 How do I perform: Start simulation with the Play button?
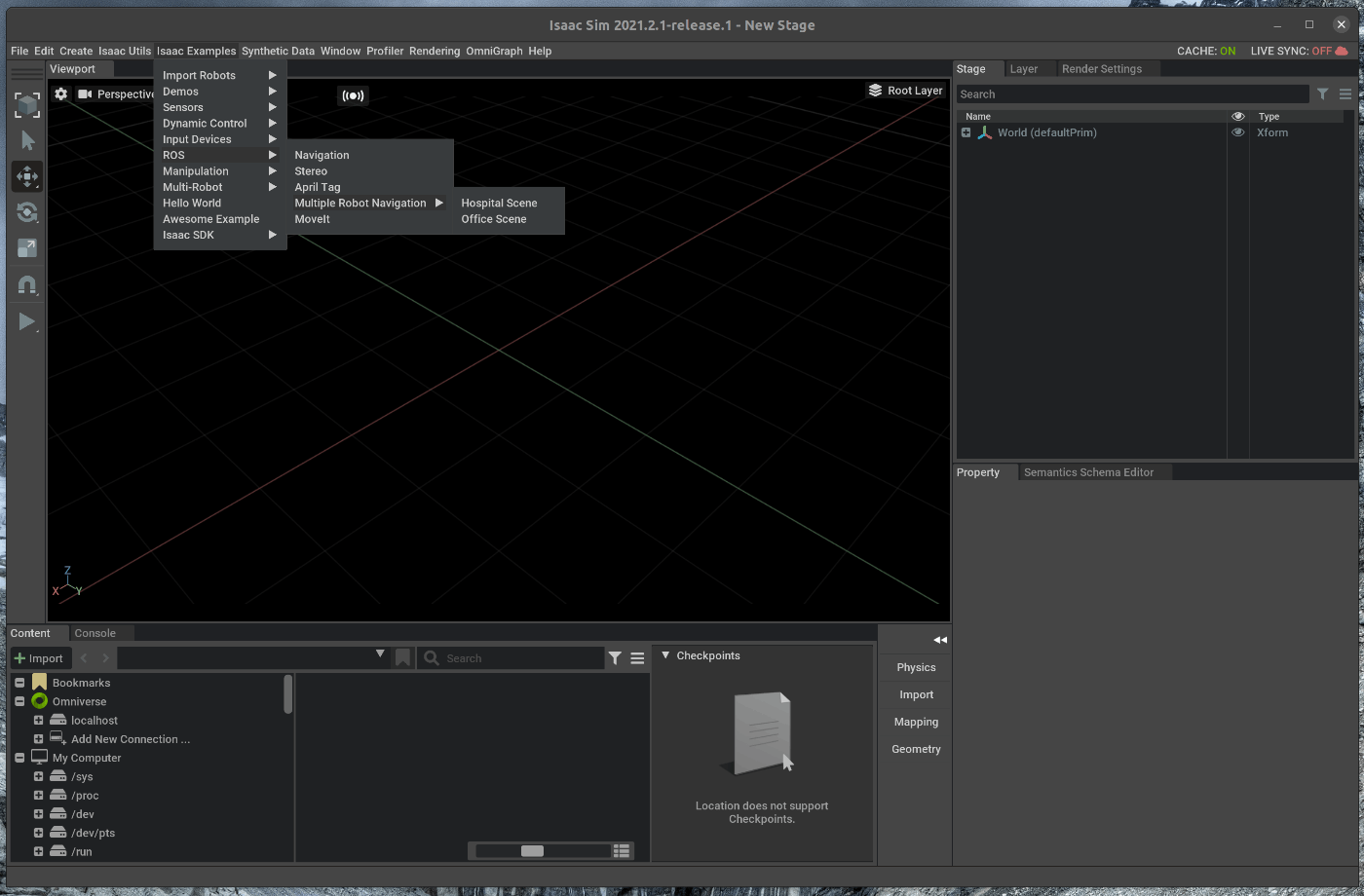pyautogui.click(x=27, y=321)
